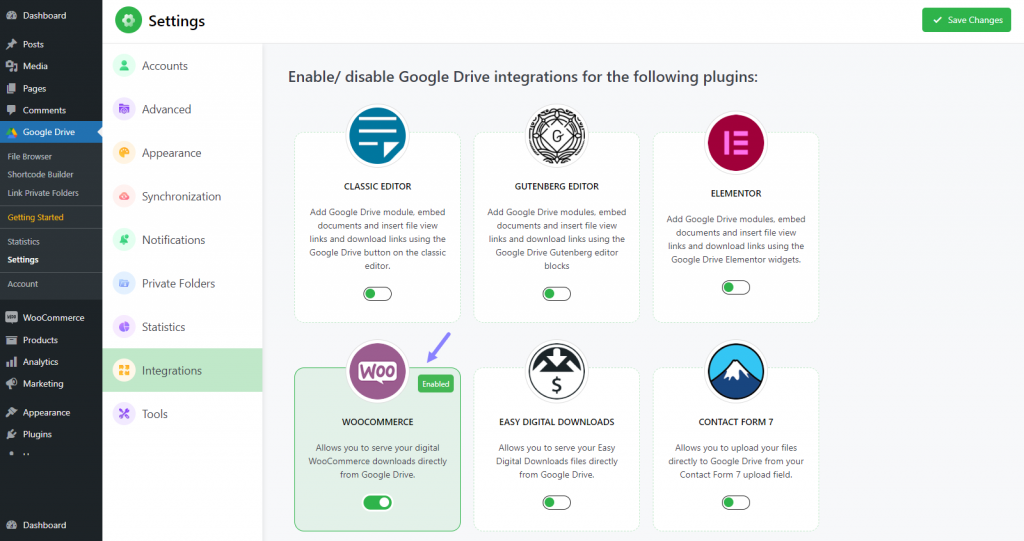Click the WooCommerce purple logo icon
The height and width of the screenshot is (541, 1024).
[377, 371]
